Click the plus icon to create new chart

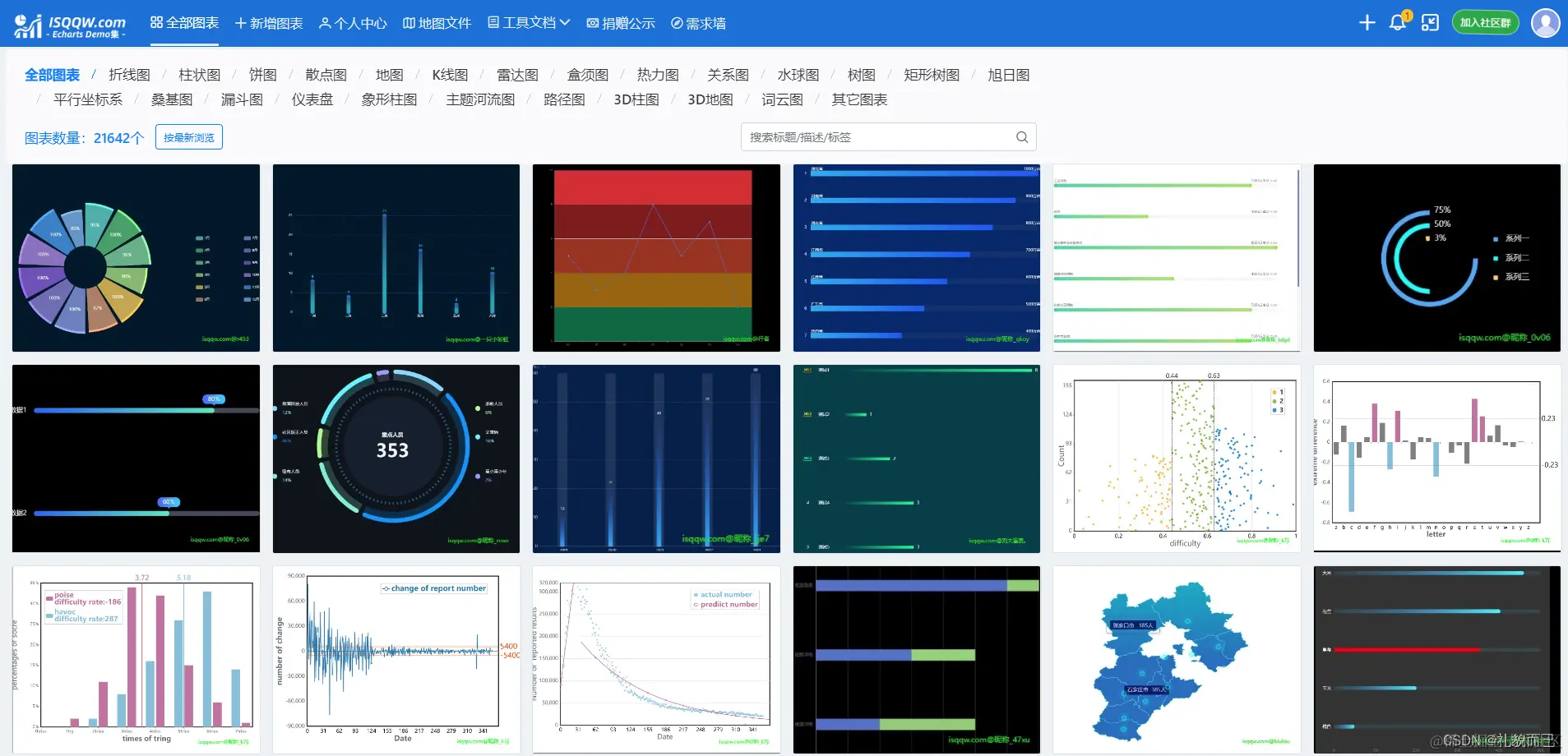coord(1367,22)
